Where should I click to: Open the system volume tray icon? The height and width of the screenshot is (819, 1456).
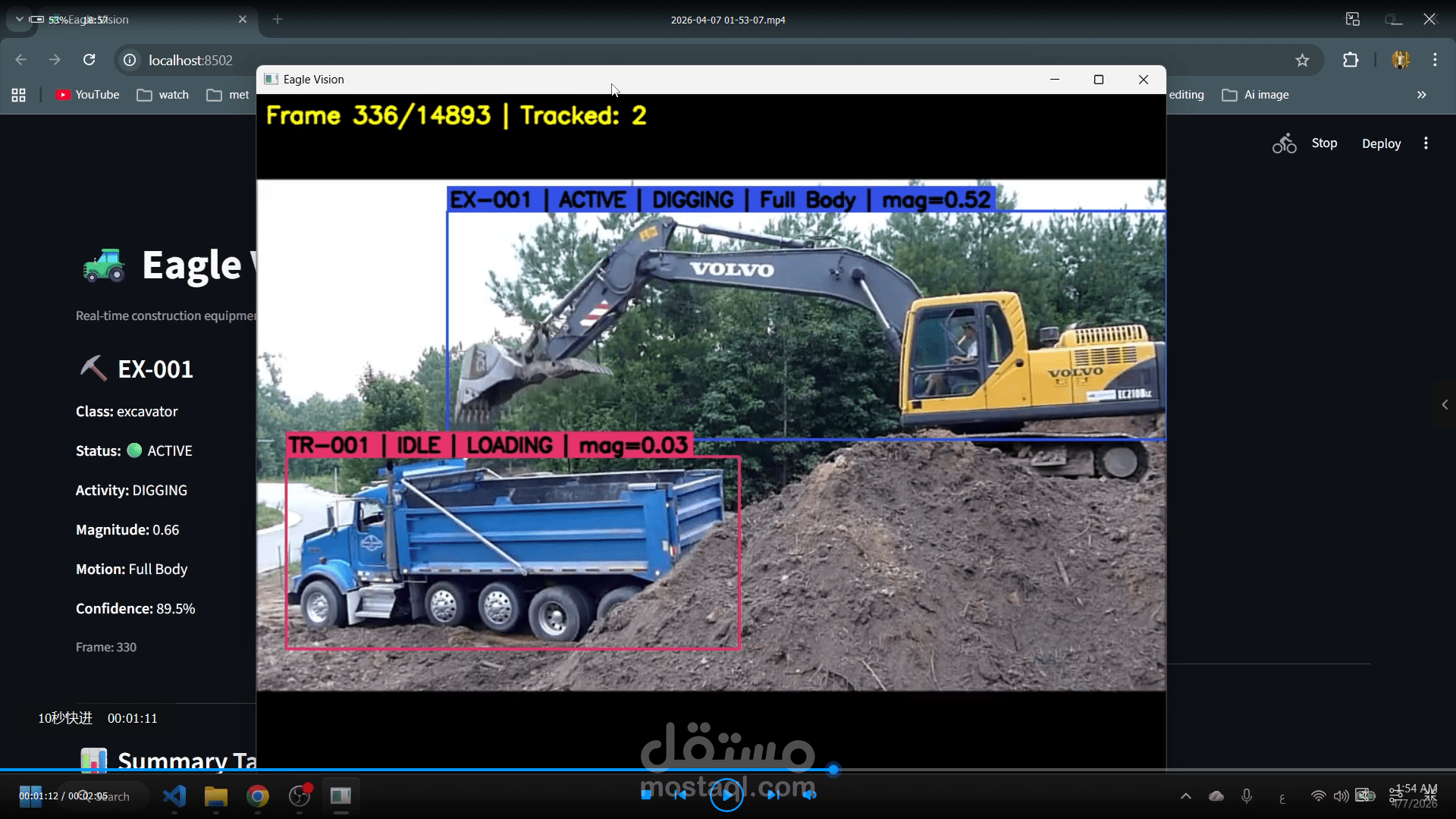[1341, 796]
